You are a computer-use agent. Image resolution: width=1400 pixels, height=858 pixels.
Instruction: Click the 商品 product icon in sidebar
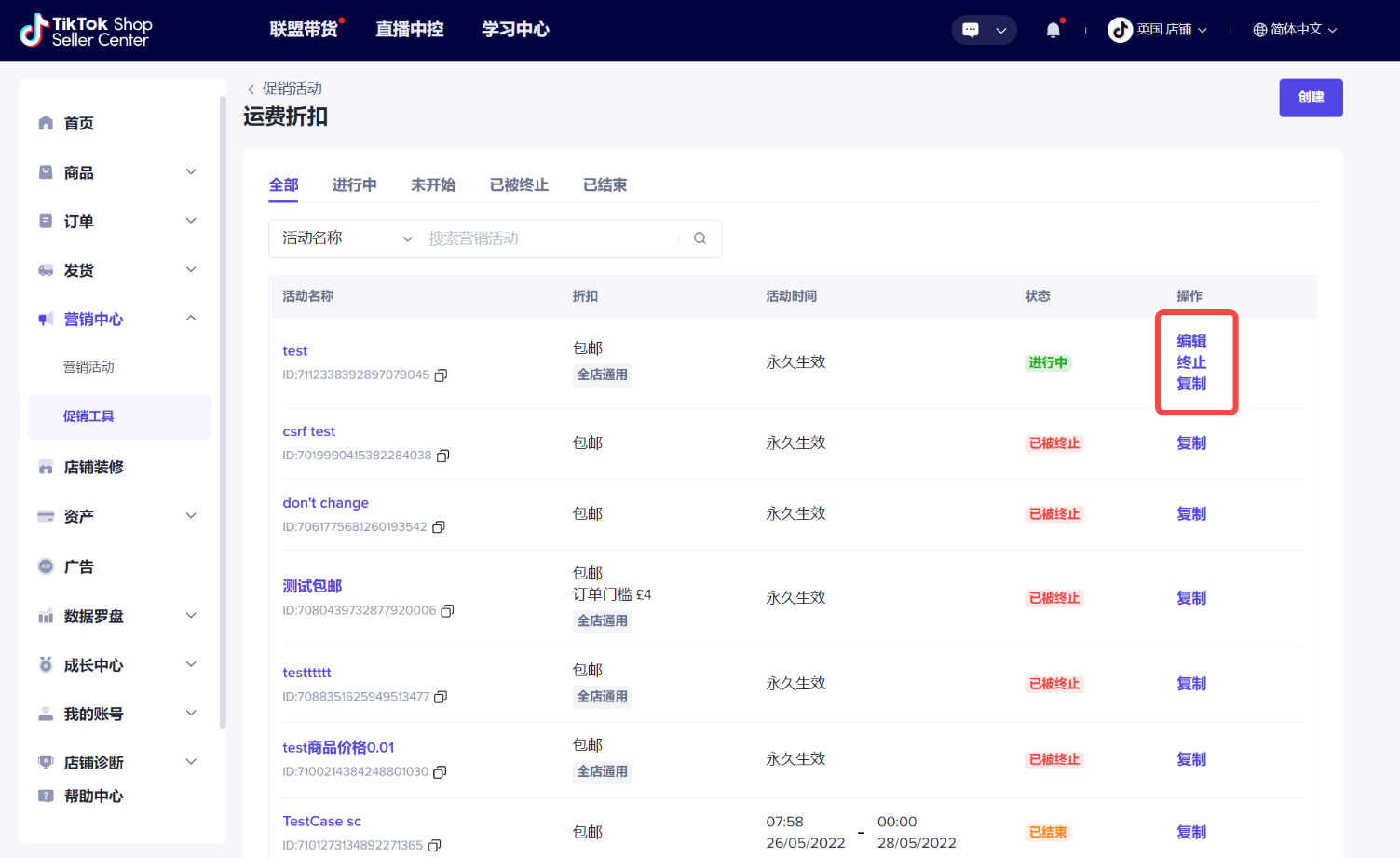coord(46,172)
